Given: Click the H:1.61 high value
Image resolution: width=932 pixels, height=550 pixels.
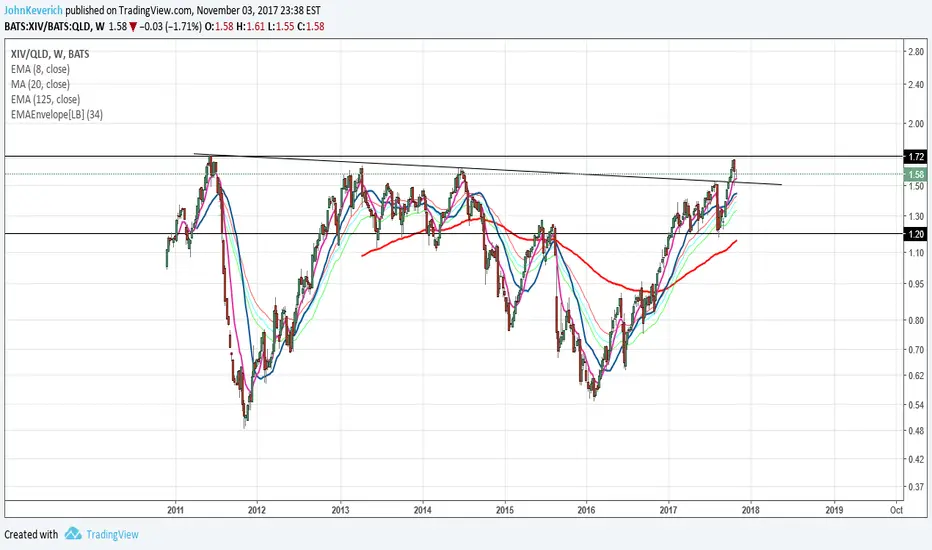Looking at the screenshot, I should pyautogui.click(x=250, y=26).
